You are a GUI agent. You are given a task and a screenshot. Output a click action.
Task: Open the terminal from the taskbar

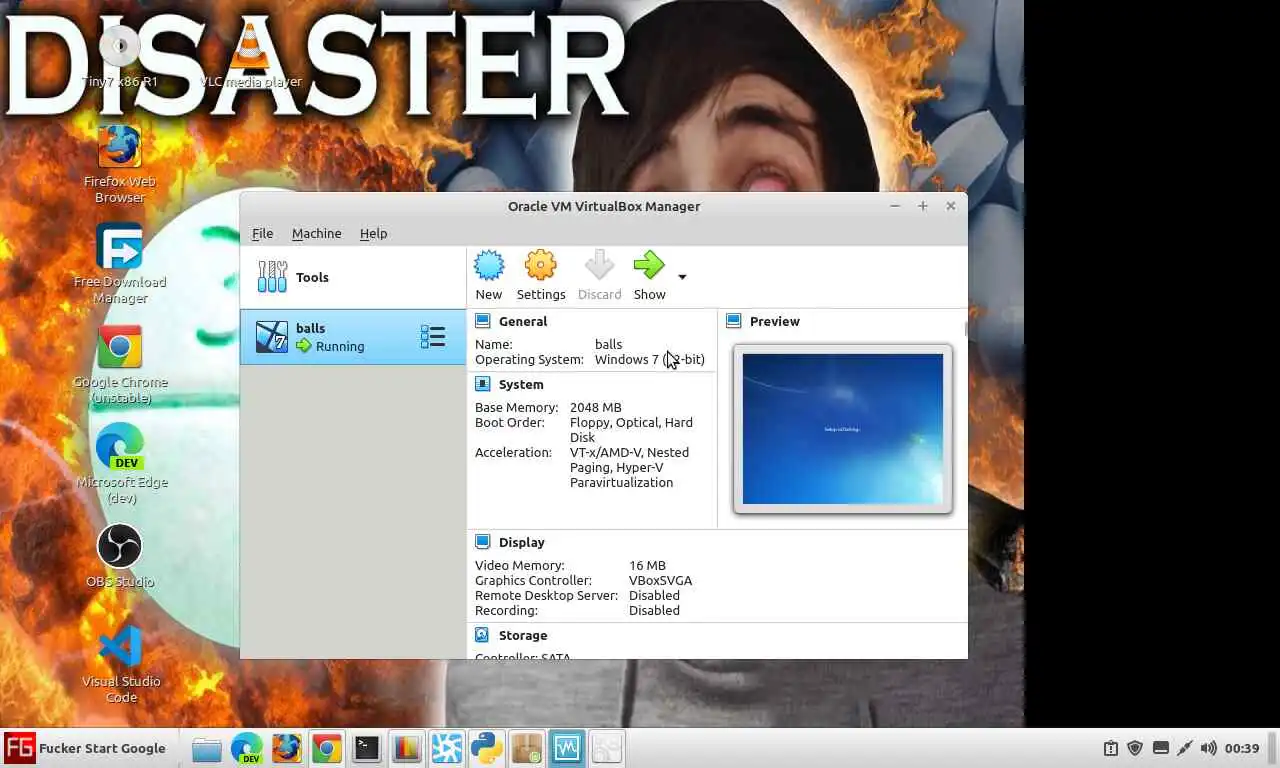(367, 748)
